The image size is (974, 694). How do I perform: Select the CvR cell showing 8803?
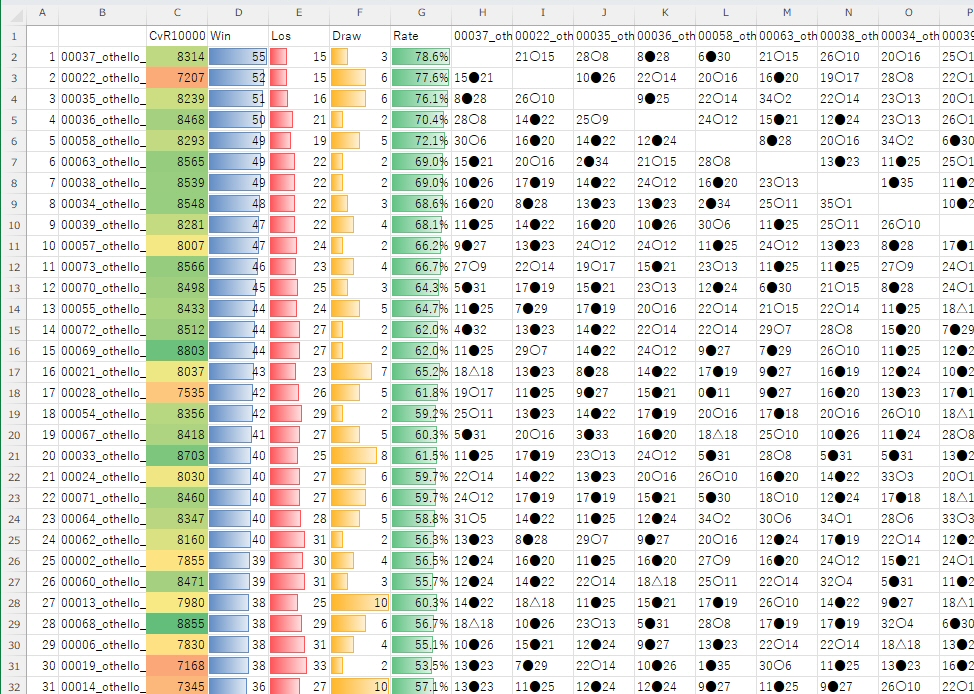[176, 351]
